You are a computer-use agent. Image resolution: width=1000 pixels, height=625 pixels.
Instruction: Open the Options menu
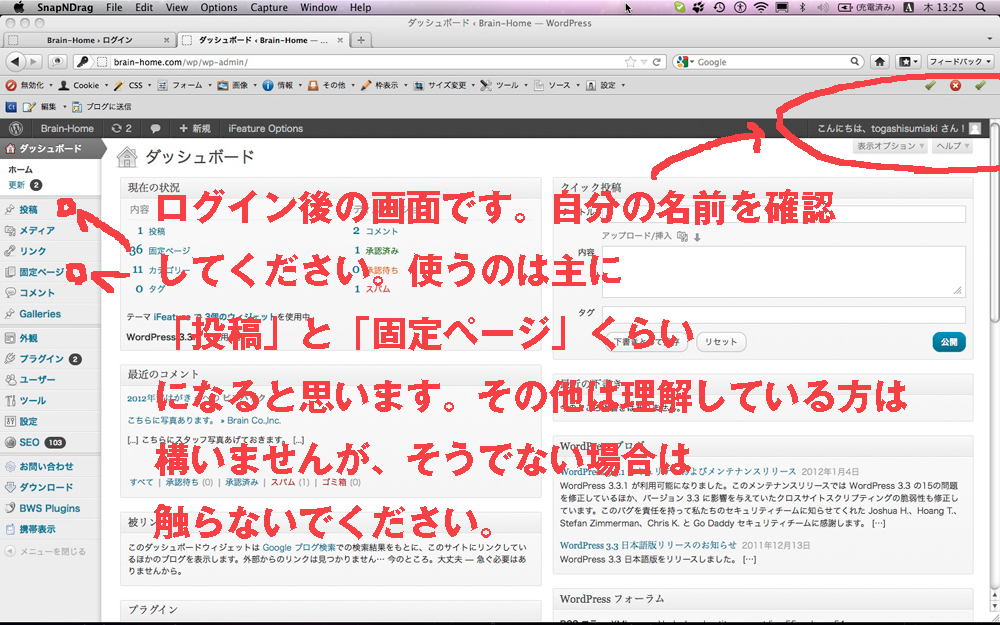(x=219, y=8)
